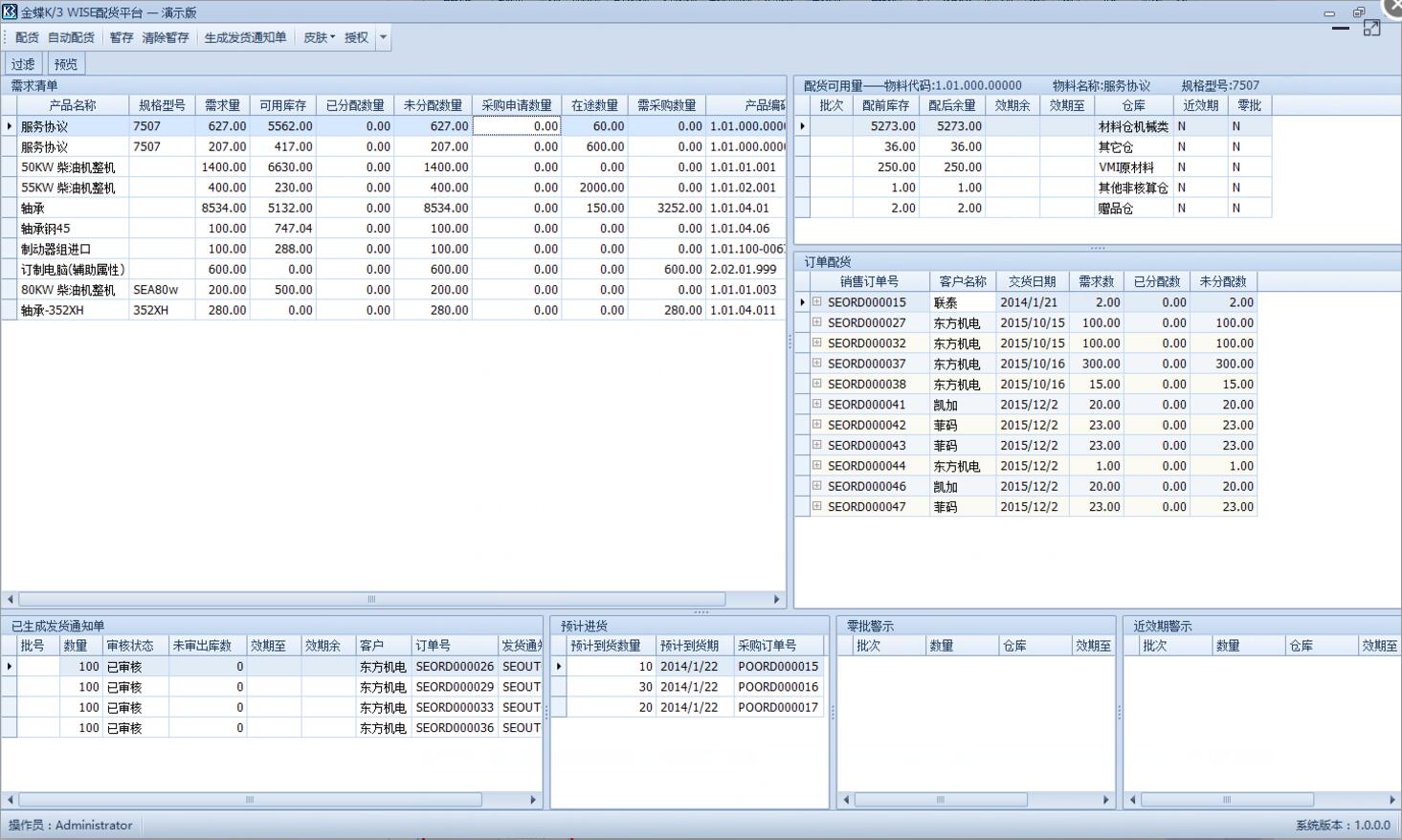Select the 轴承钢45 row
The height and width of the screenshot is (840, 1402).
[393, 229]
